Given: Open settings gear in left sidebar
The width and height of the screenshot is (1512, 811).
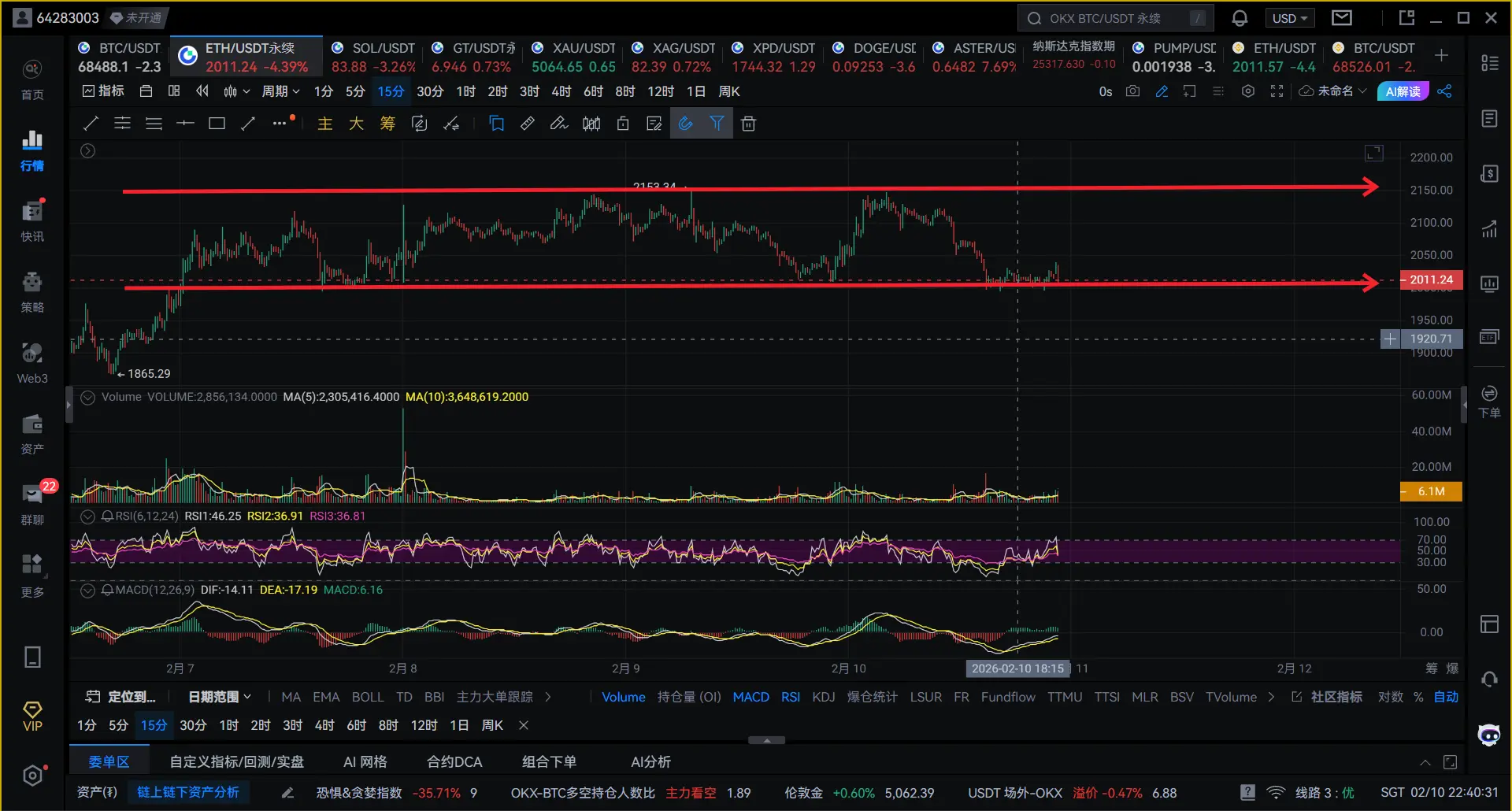Looking at the screenshot, I should coord(32,776).
